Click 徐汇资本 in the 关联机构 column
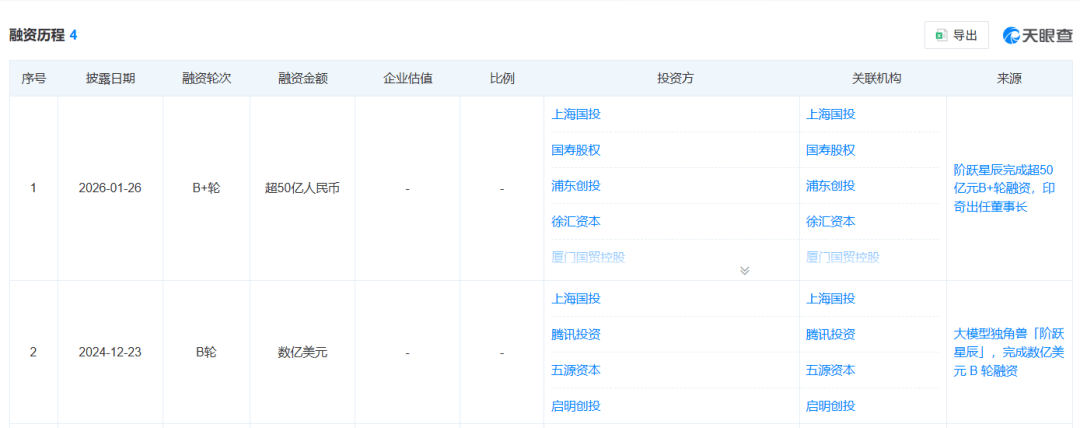Viewport: 1080px width, 428px height. [831, 222]
